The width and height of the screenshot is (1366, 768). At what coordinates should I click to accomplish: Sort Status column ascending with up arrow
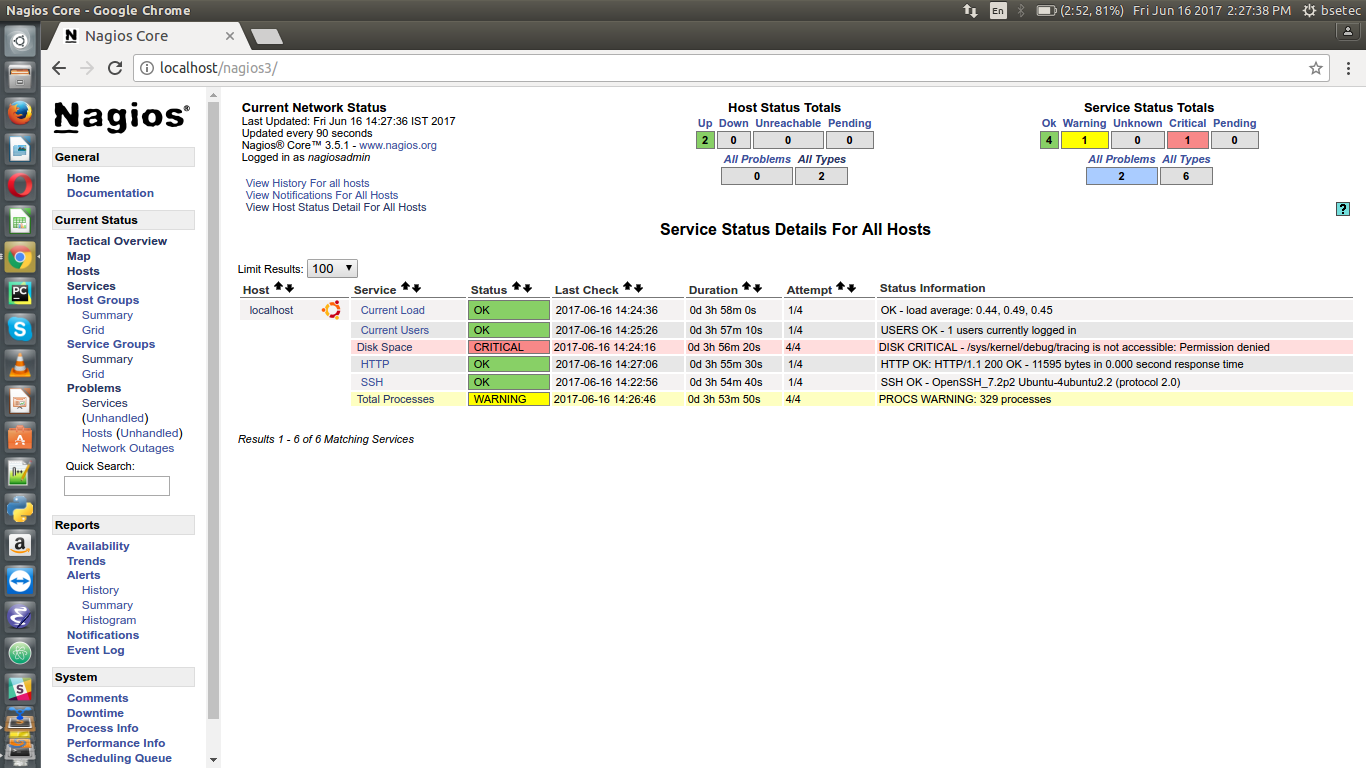click(x=516, y=288)
